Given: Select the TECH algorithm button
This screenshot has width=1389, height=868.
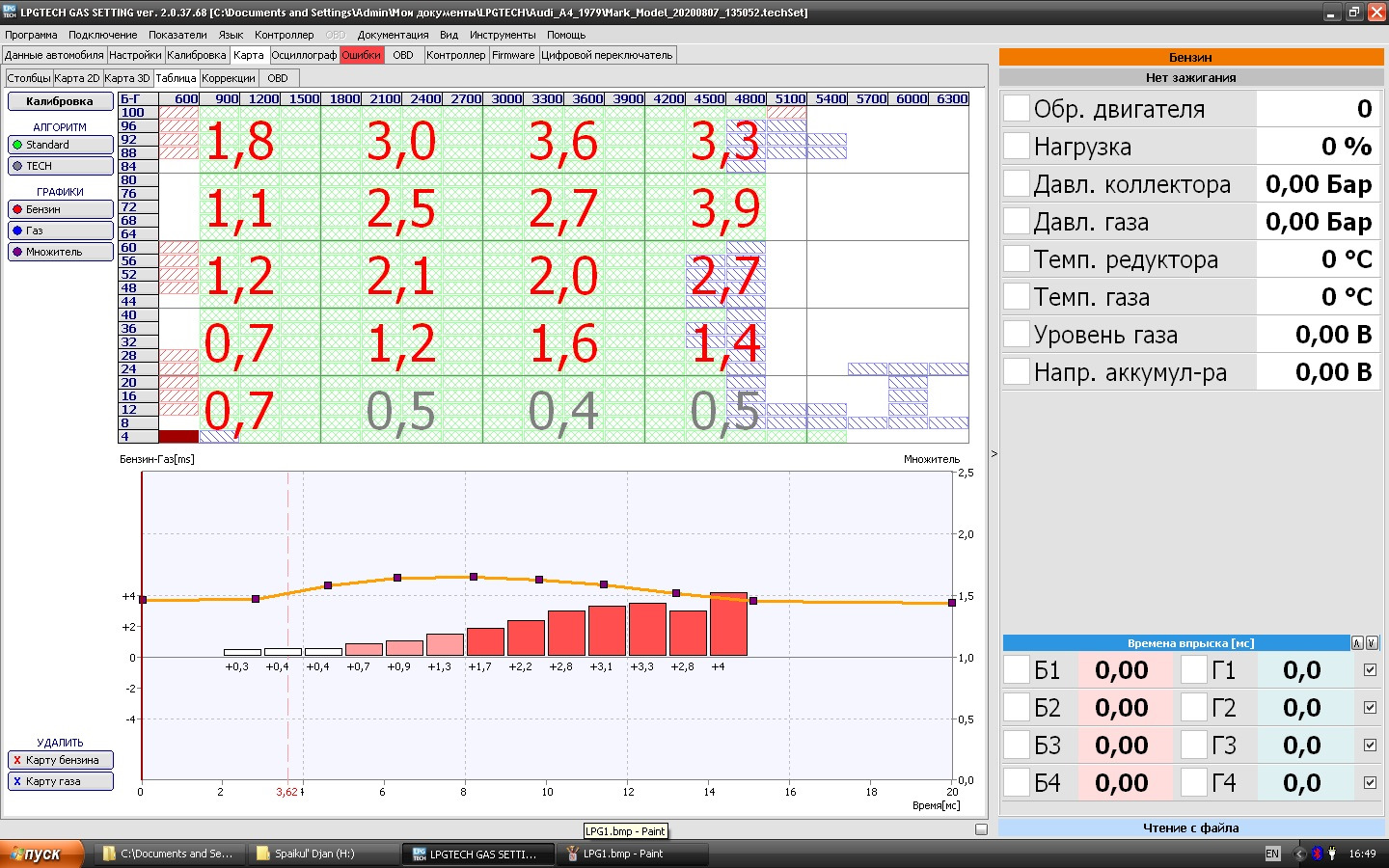Looking at the screenshot, I should click(60, 166).
